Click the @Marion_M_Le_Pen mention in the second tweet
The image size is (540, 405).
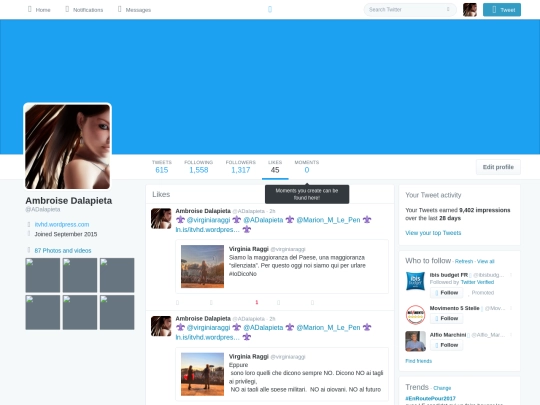(328, 328)
